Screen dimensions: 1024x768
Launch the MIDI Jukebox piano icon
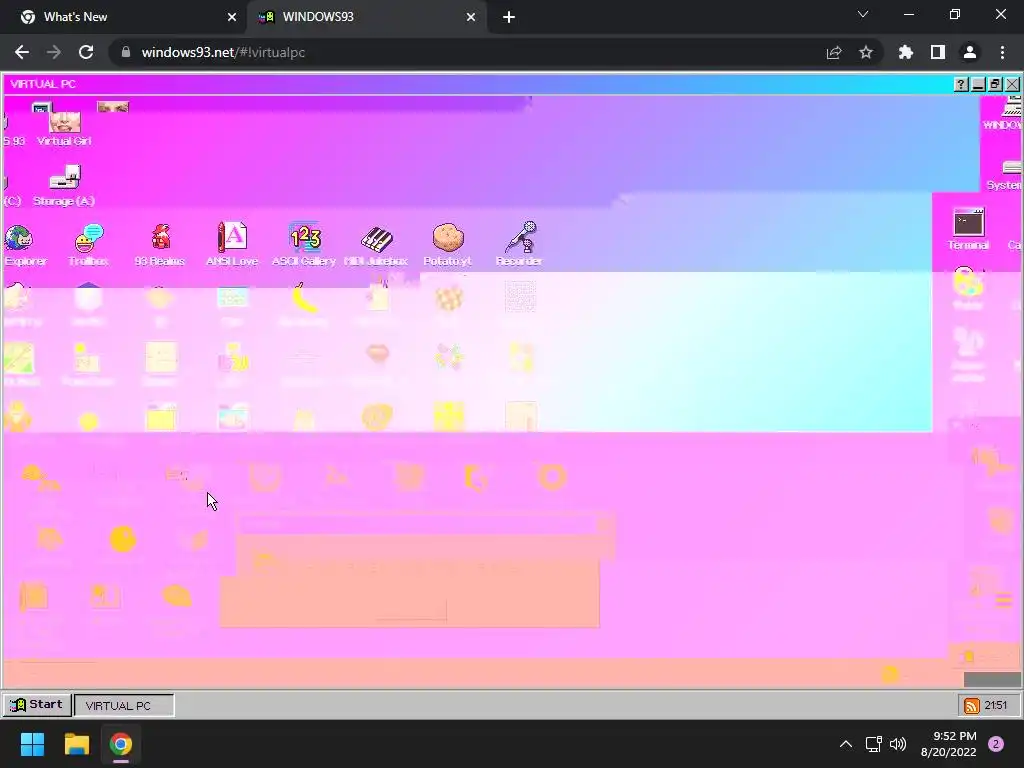click(376, 244)
